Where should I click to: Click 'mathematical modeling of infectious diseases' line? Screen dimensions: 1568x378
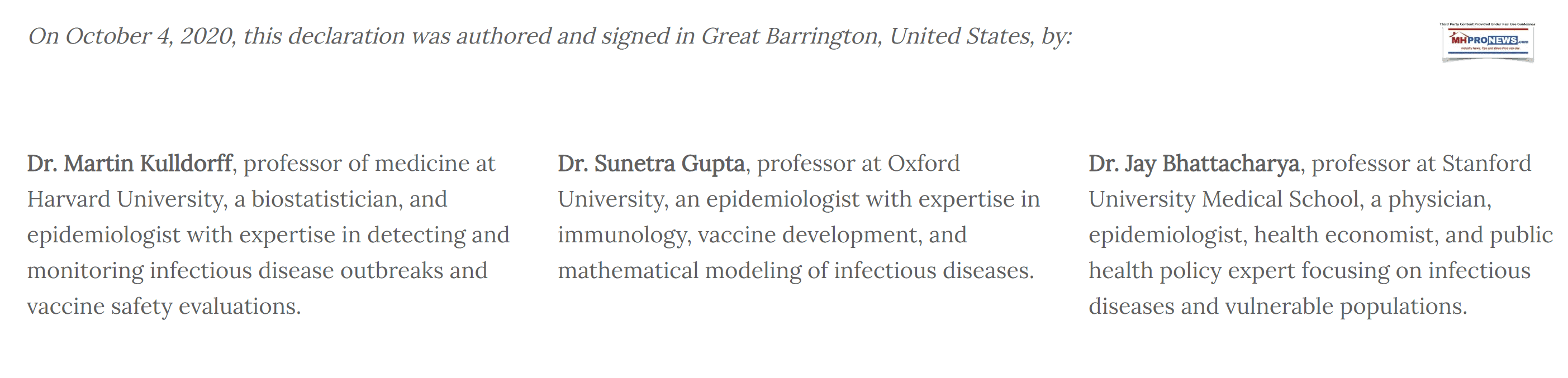click(x=796, y=270)
